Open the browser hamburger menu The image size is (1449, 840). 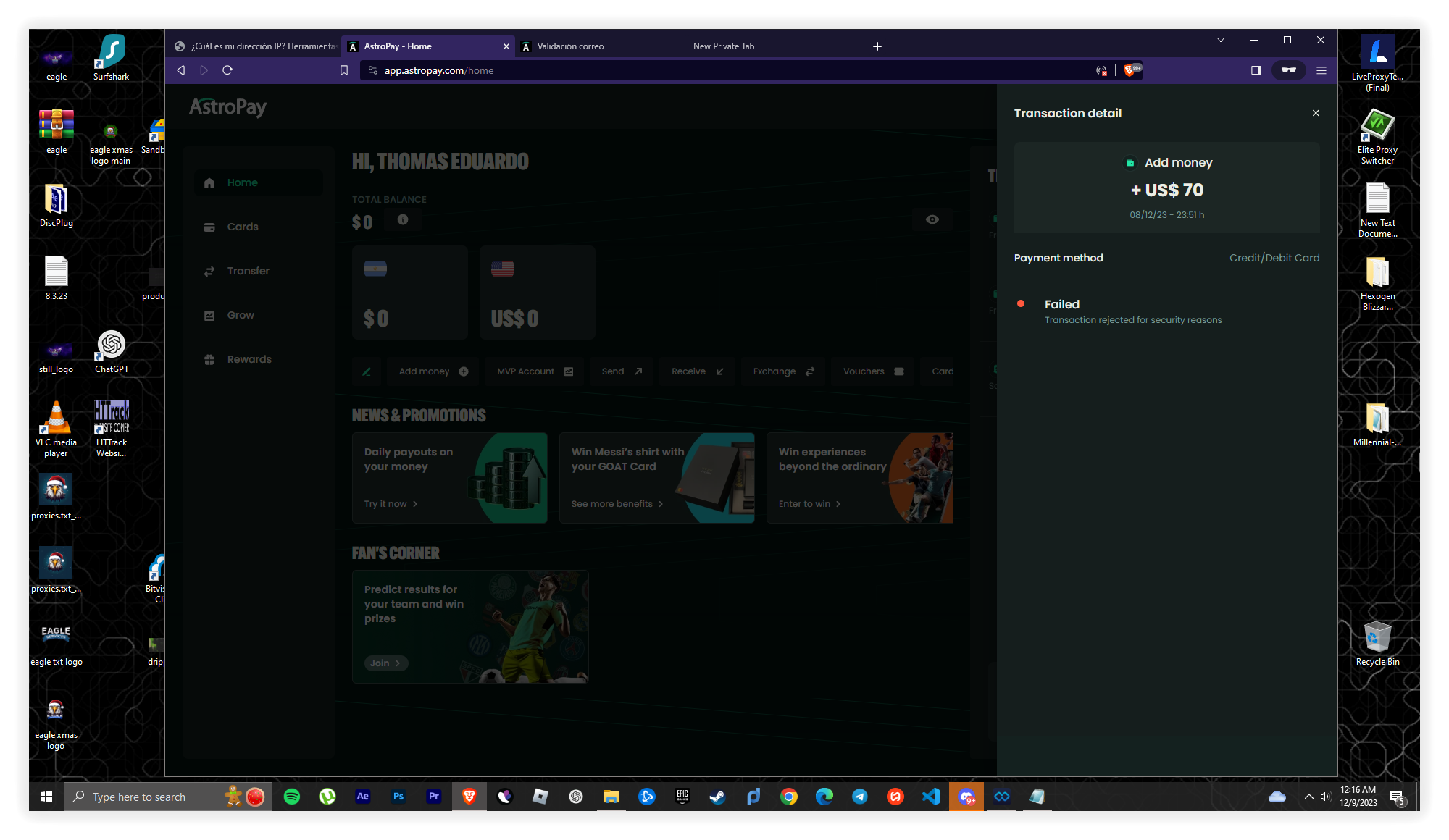[x=1321, y=70]
